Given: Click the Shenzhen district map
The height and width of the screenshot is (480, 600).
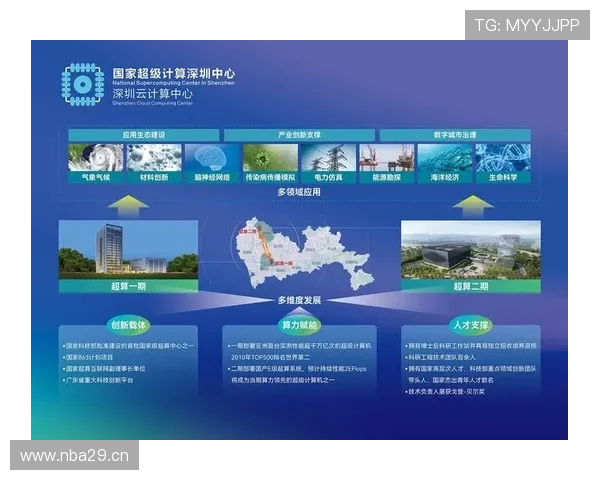Looking at the screenshot, I should [x=304, y=253].
